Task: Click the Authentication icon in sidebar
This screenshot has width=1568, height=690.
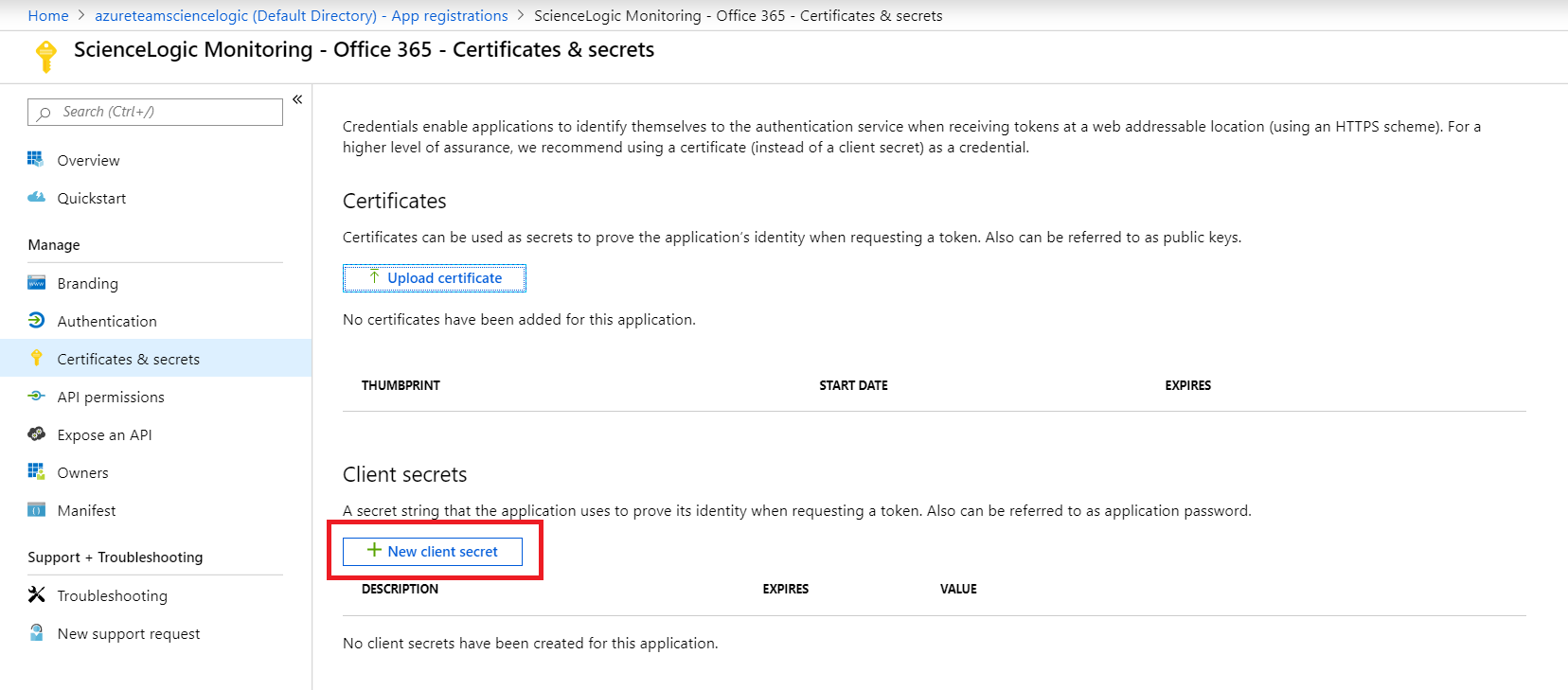Action: coord(36,321)
